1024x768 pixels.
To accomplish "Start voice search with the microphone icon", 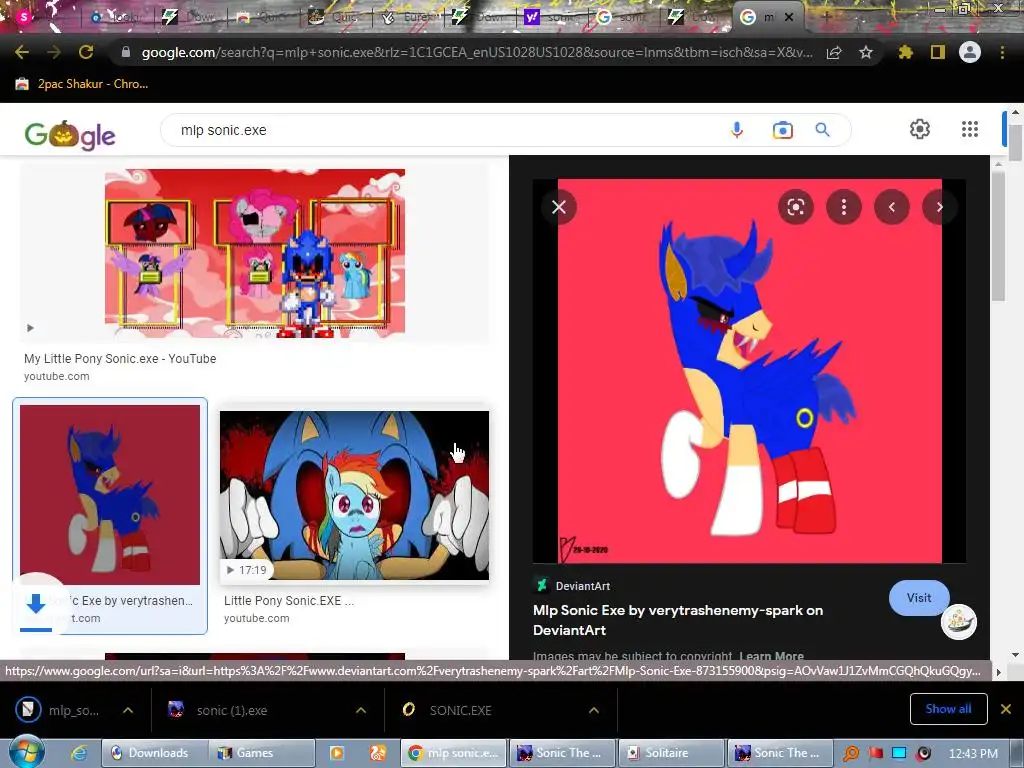I will point(737,130).
